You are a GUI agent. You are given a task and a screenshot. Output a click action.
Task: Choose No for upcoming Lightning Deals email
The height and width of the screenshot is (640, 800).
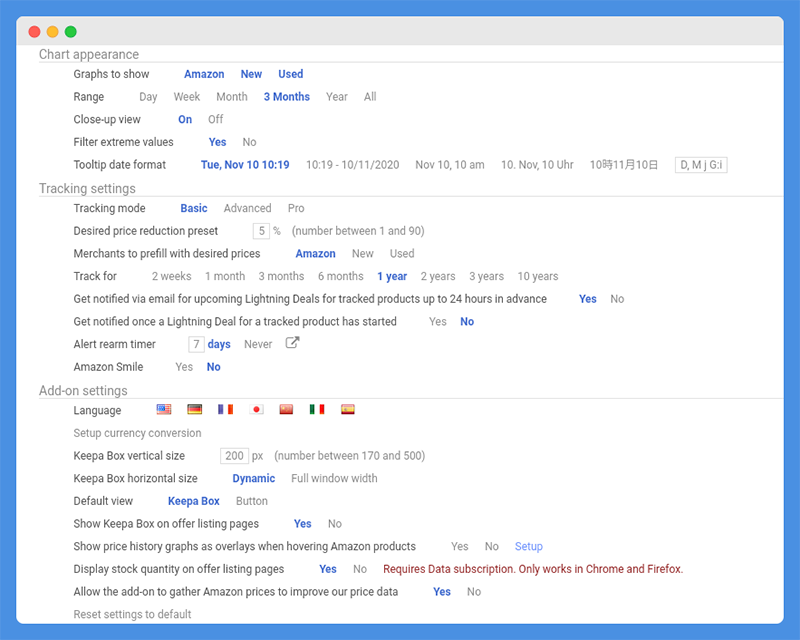[617, 299]
